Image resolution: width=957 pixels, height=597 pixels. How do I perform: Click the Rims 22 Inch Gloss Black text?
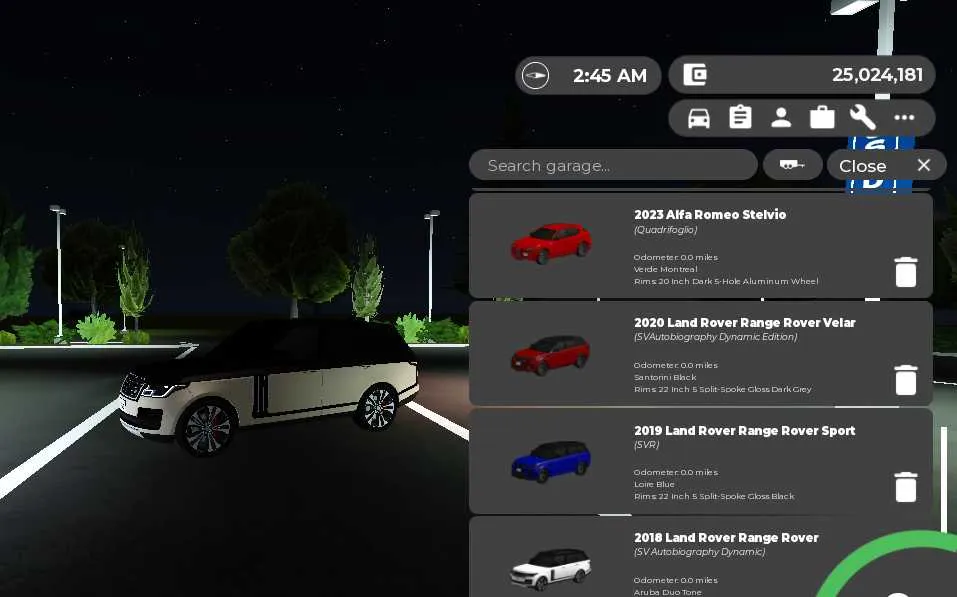click(714, 496)
